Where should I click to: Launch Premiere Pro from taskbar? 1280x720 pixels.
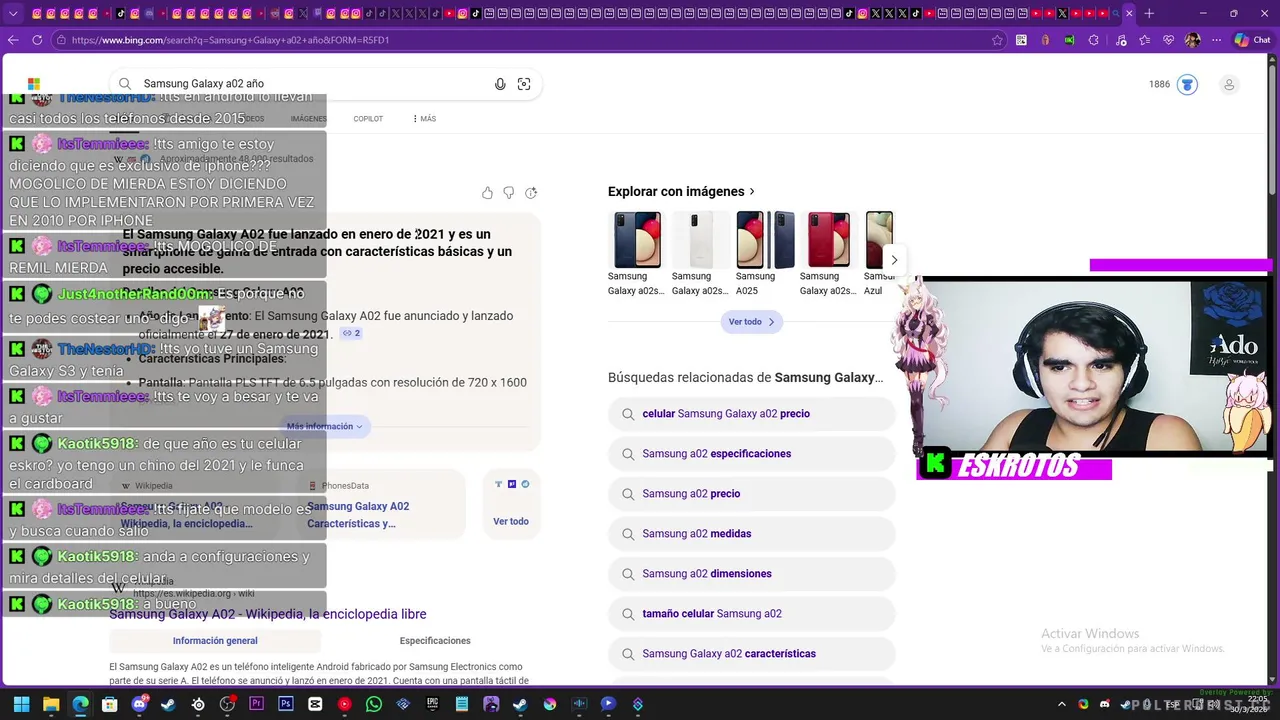[257, 704]
